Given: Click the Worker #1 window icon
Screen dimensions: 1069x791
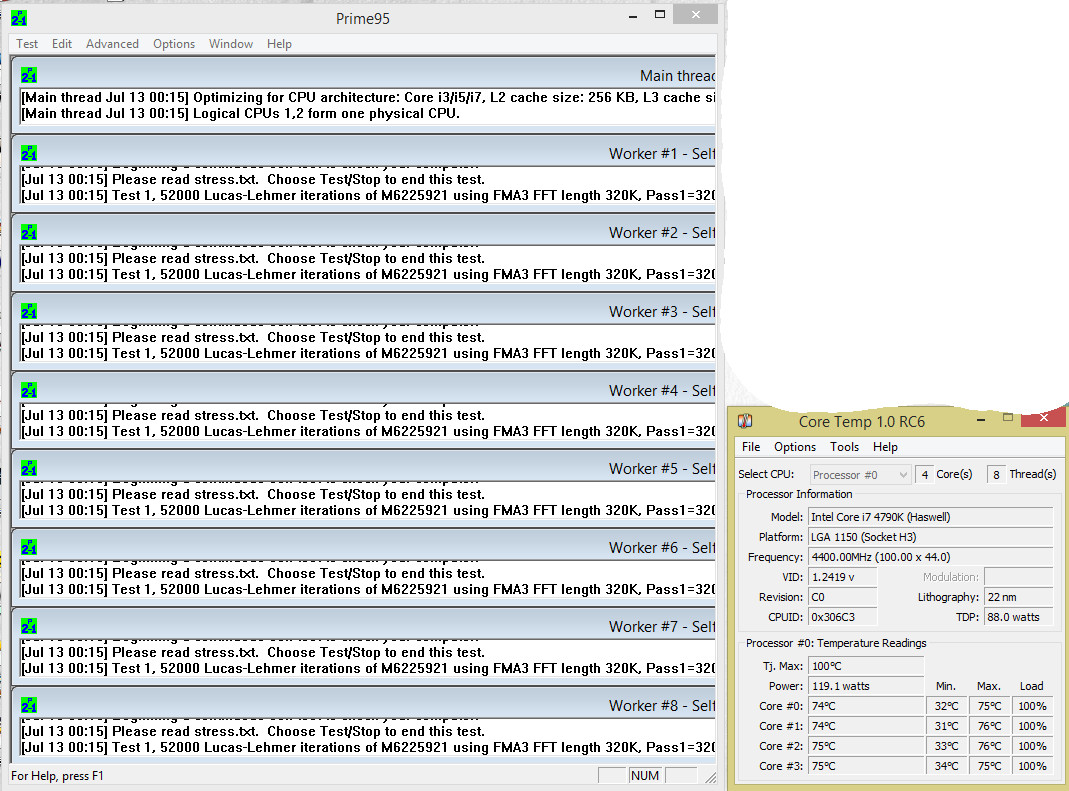Looking at the screenshot, I should (x=29, y=153).
